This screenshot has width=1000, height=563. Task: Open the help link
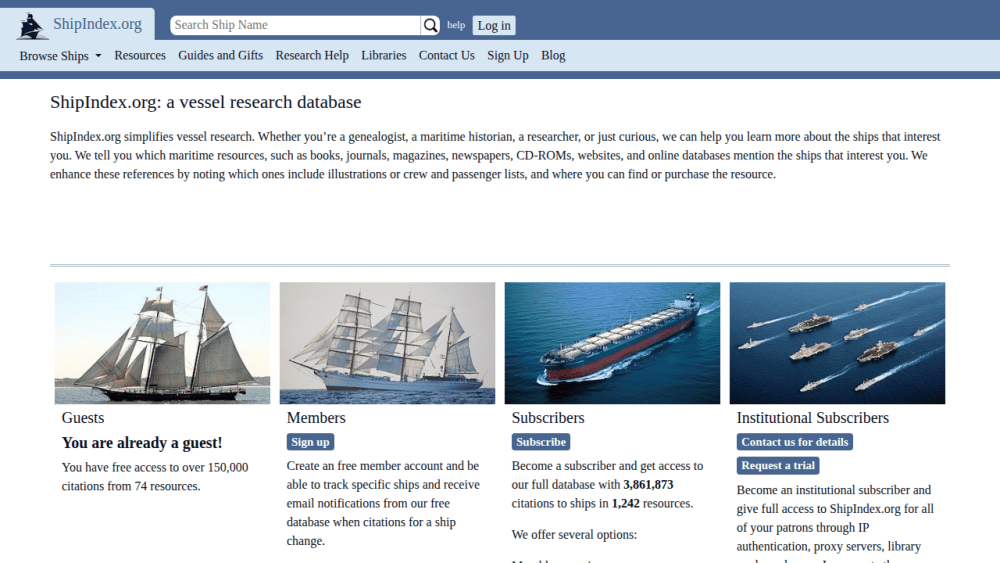pyautogui.click(x=456, y=26)
